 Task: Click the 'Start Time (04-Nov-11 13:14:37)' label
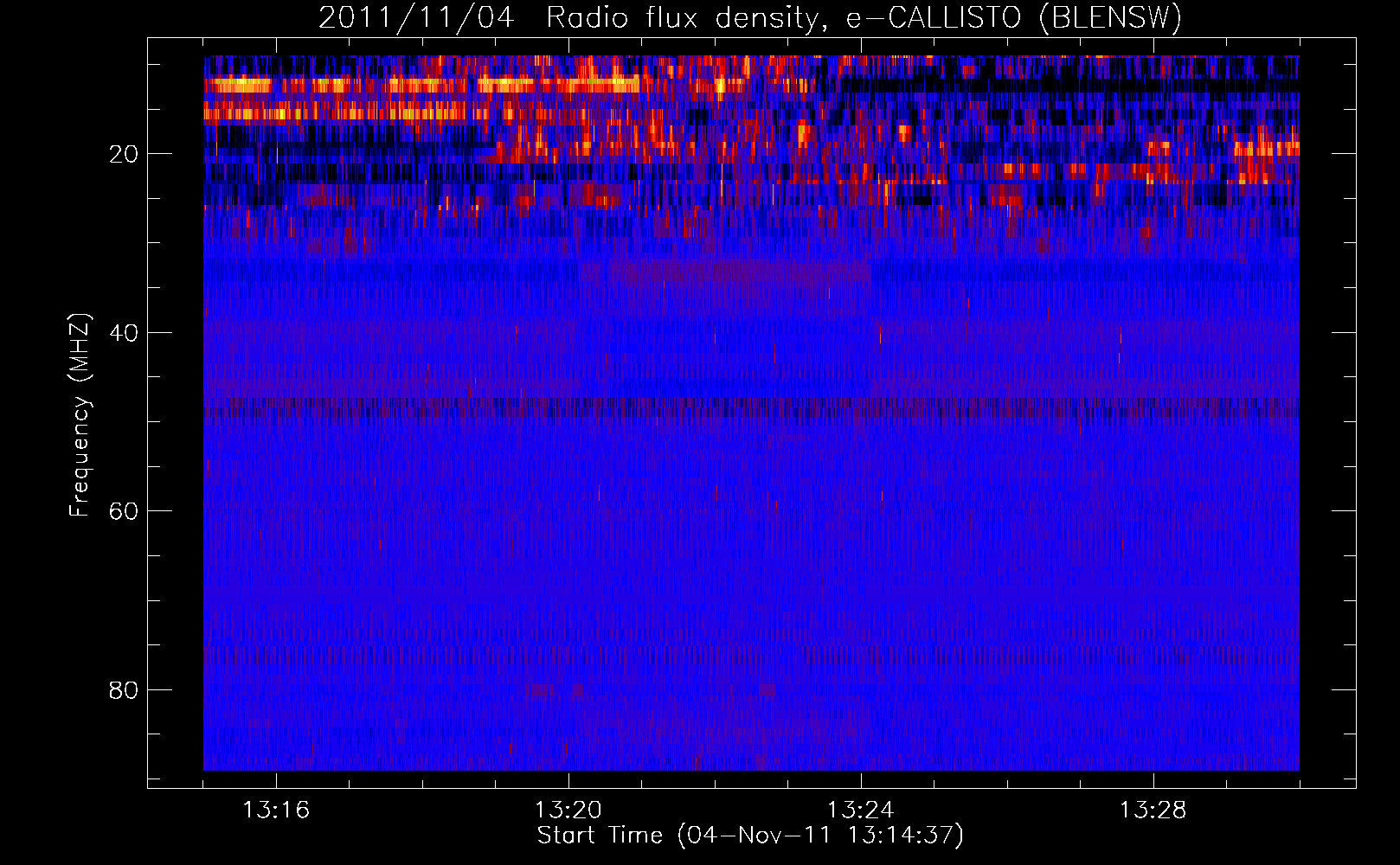pos(750,836)
